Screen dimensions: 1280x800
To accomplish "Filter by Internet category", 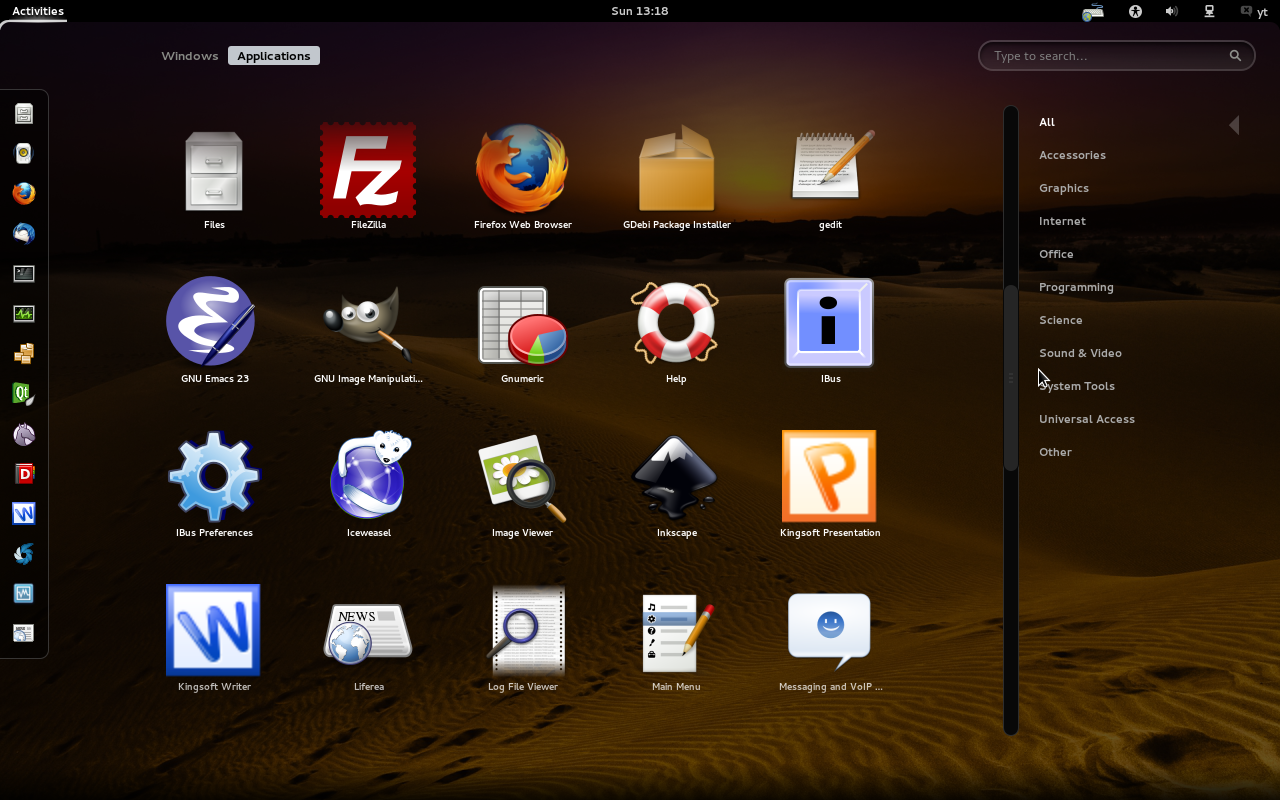I will (x=1062, y=221).
